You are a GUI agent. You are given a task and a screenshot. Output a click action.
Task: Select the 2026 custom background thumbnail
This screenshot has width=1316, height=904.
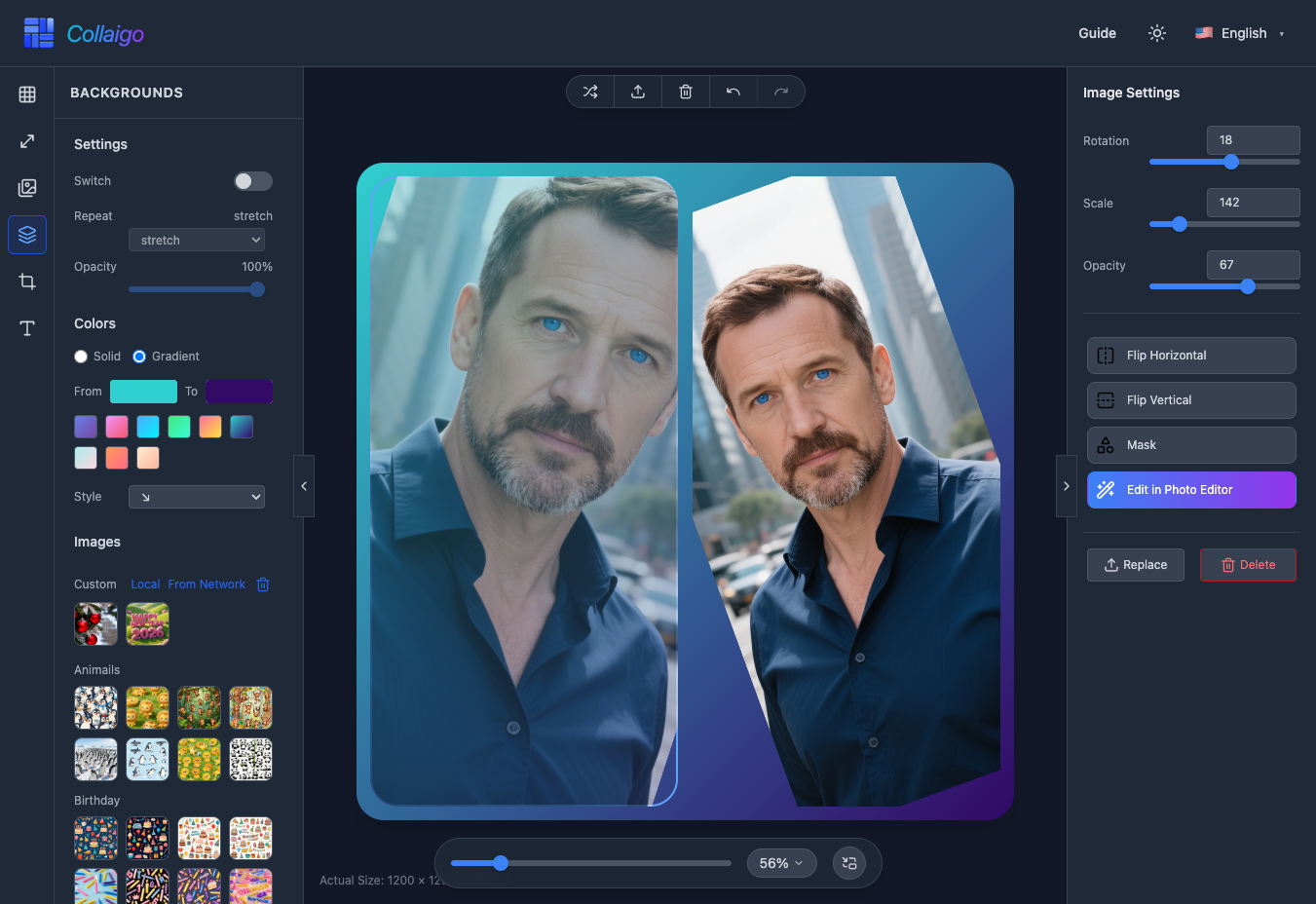click(148, 623)
